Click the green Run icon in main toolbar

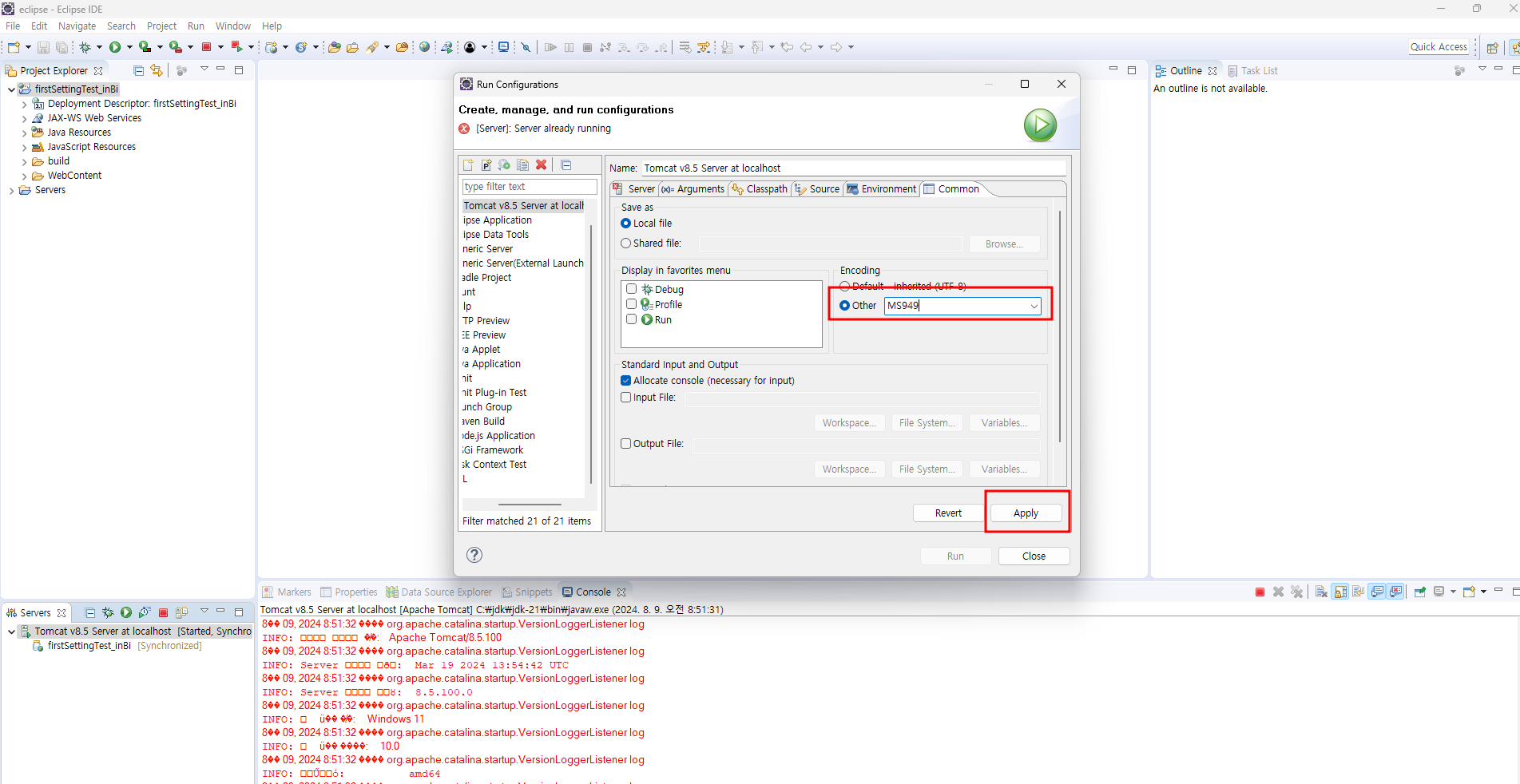[115, 47]
